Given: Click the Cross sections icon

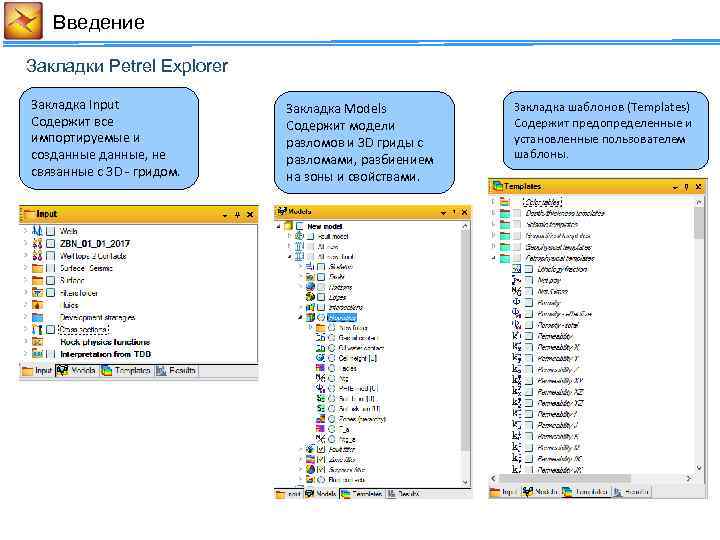Looking at the screenshot, I should point(37,330).
